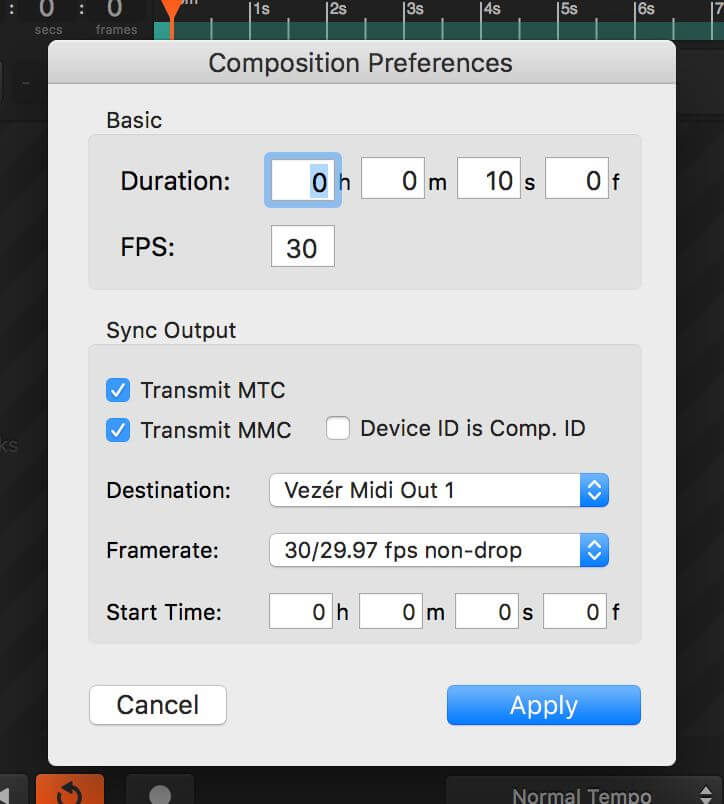Enable Device ID is Comp. ID
This screenshot has width=724, height=804.
[x=338, y=428]
